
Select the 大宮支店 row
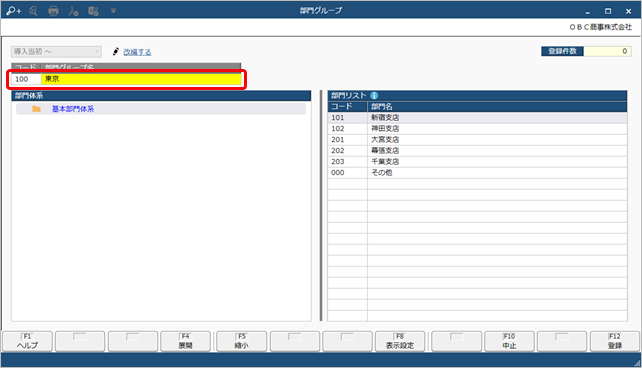[x=477, y=140]
